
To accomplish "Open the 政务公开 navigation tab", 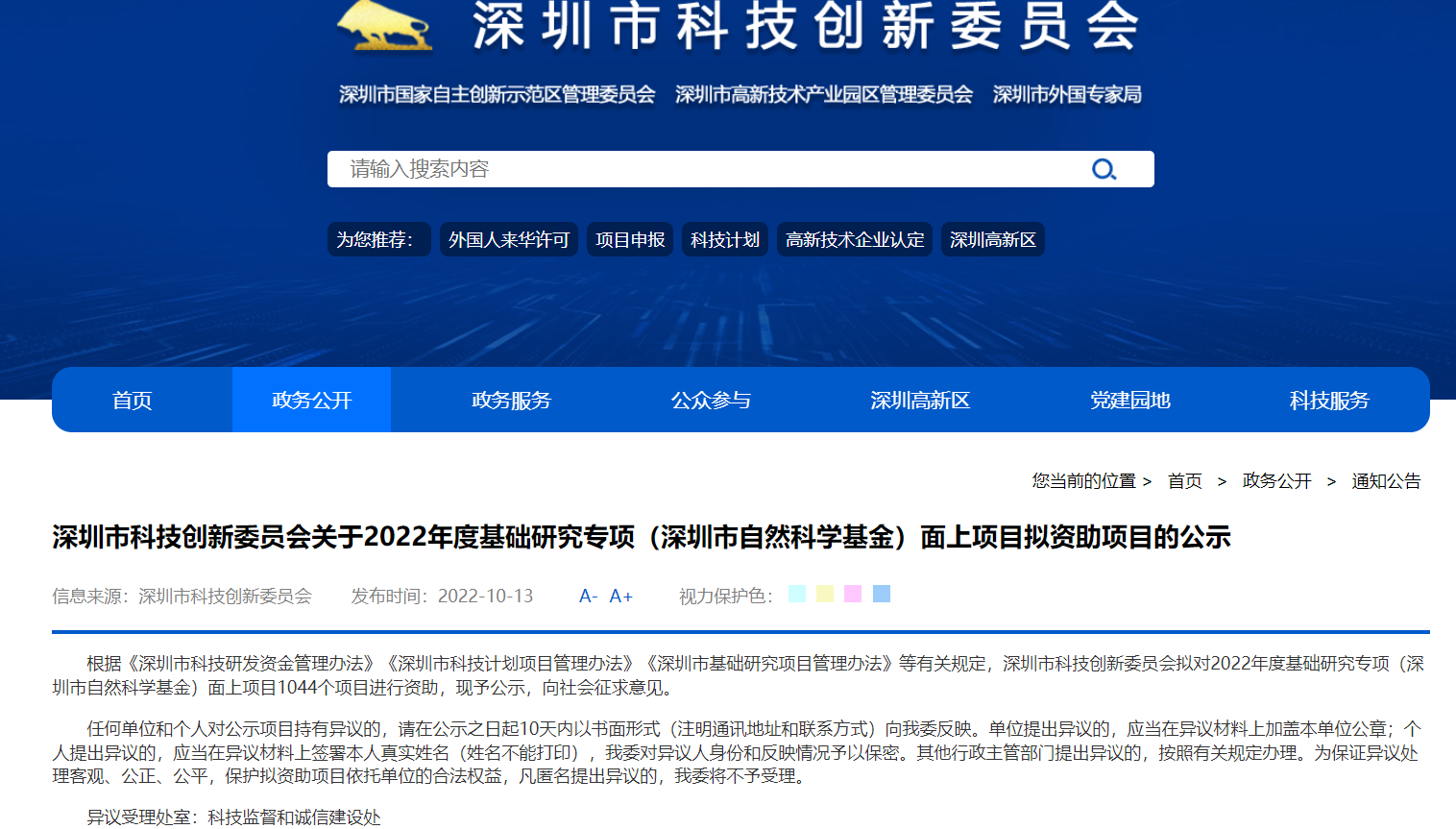I will point(312,401).
